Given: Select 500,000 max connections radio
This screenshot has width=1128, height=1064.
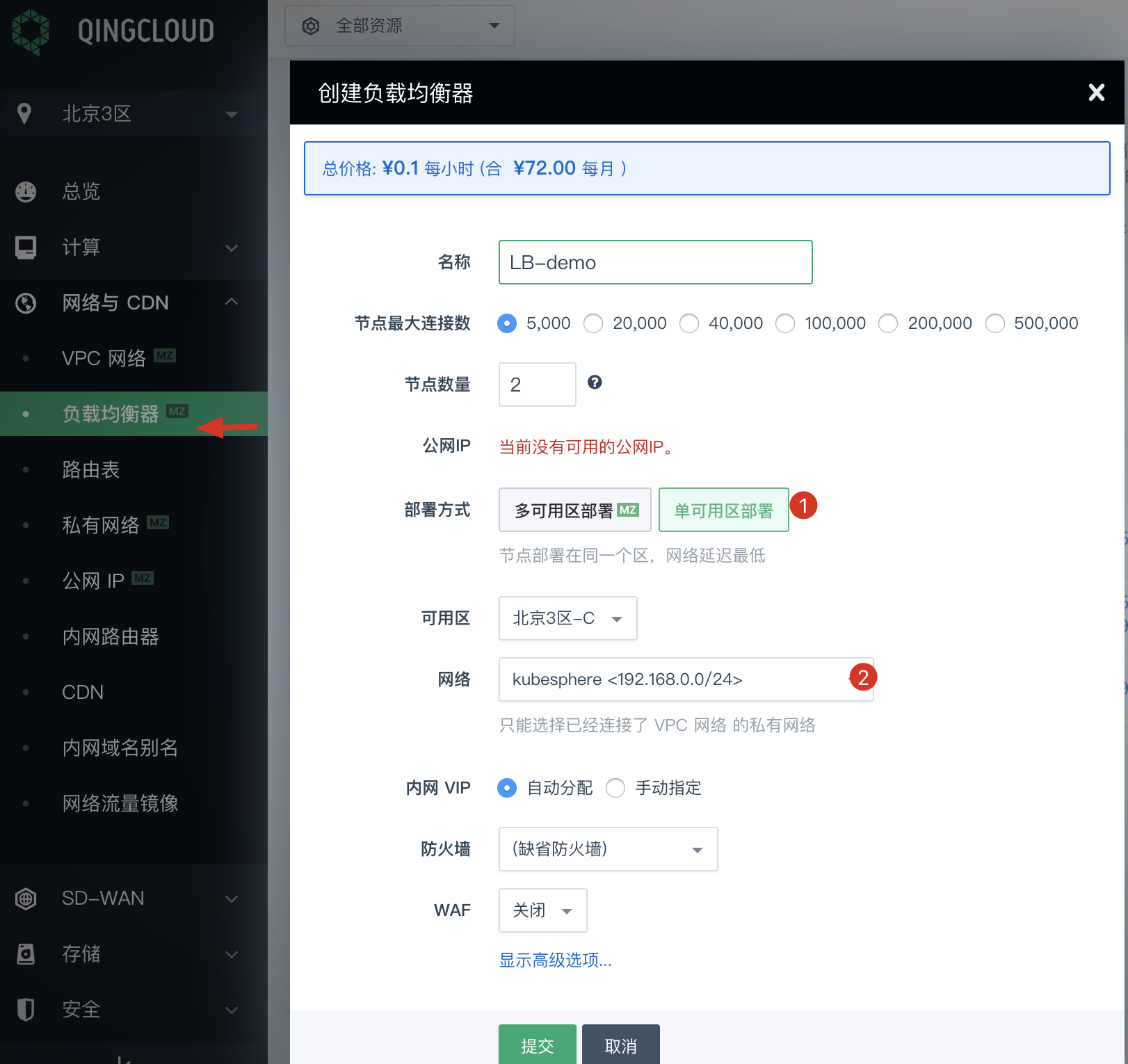Looking at the screenshot, I should [x=995, y=323].
